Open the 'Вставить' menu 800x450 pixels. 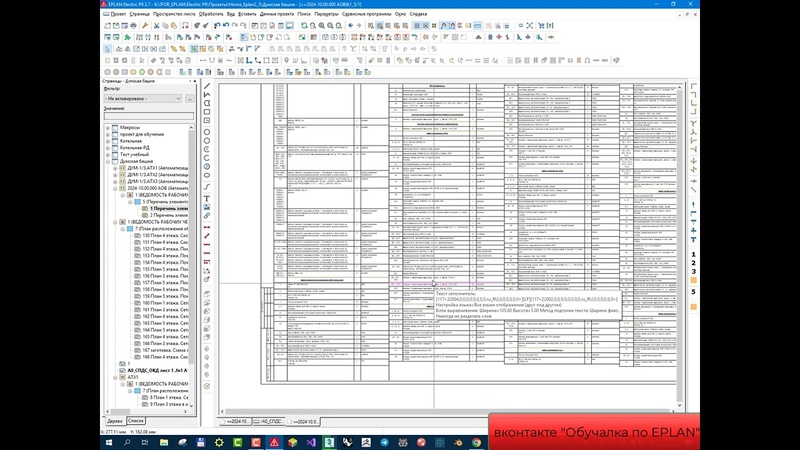(247, 14)
